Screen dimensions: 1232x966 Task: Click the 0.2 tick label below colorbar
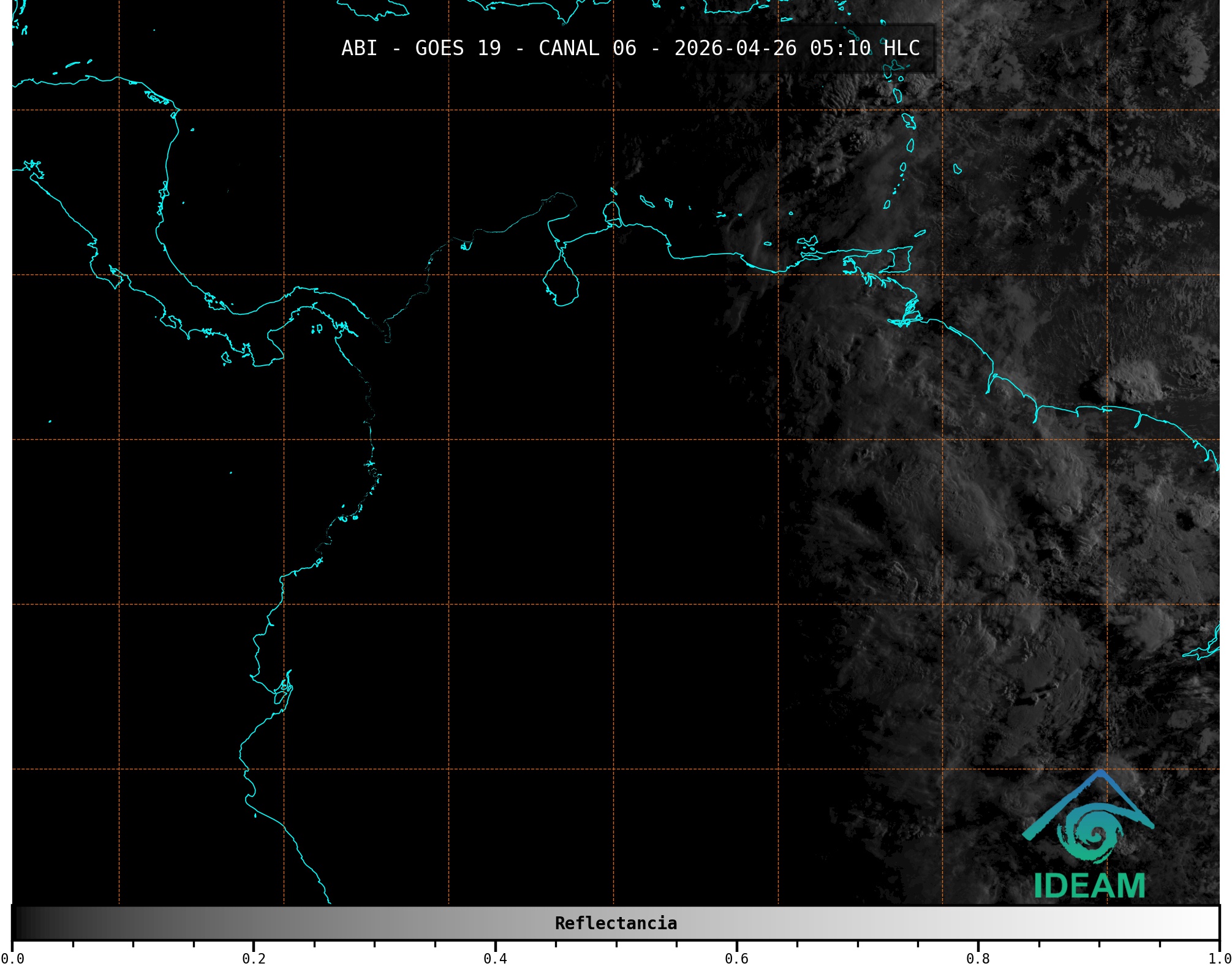click(x=254, y=958)
